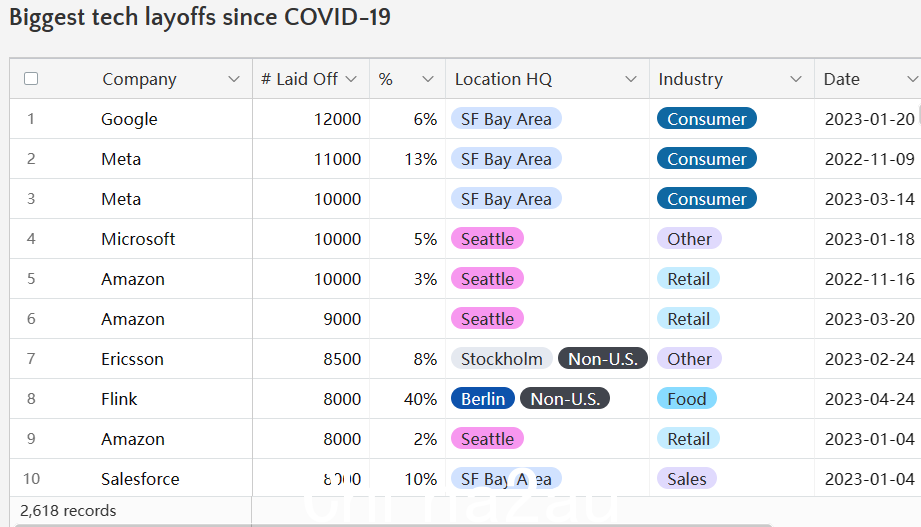Click the Company column header label
921x527 pixels.
139,79
